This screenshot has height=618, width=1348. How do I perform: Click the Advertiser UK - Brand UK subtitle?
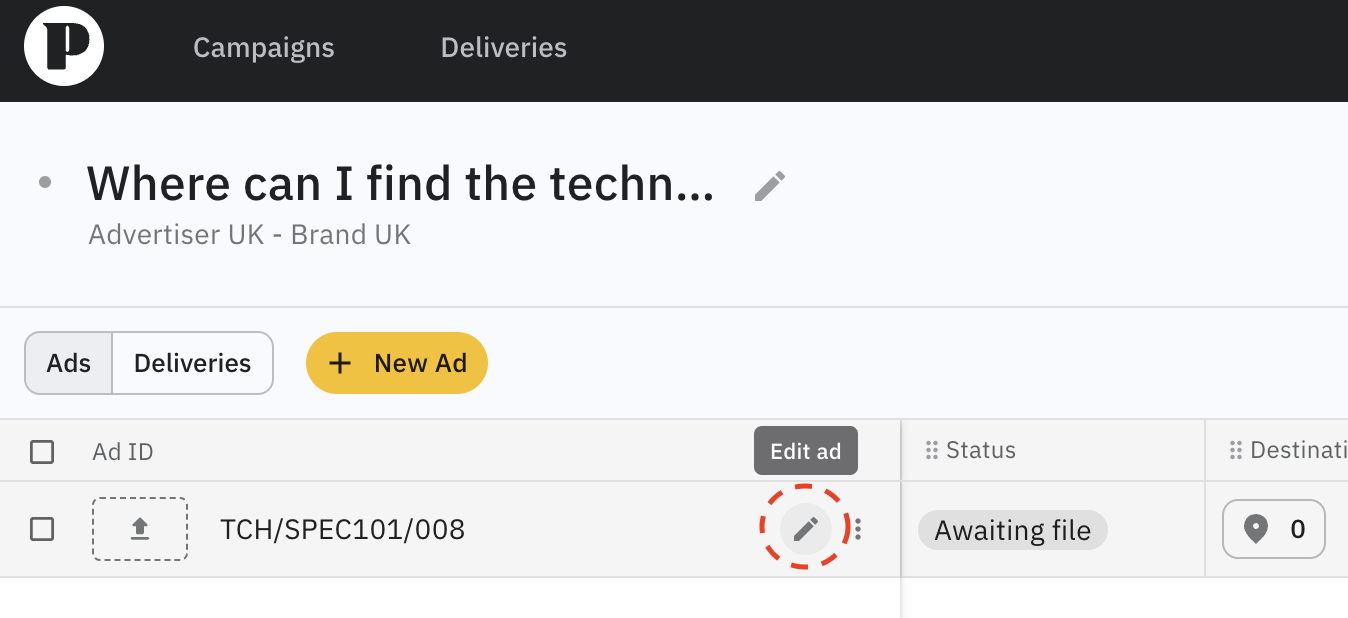coord(249,235)
